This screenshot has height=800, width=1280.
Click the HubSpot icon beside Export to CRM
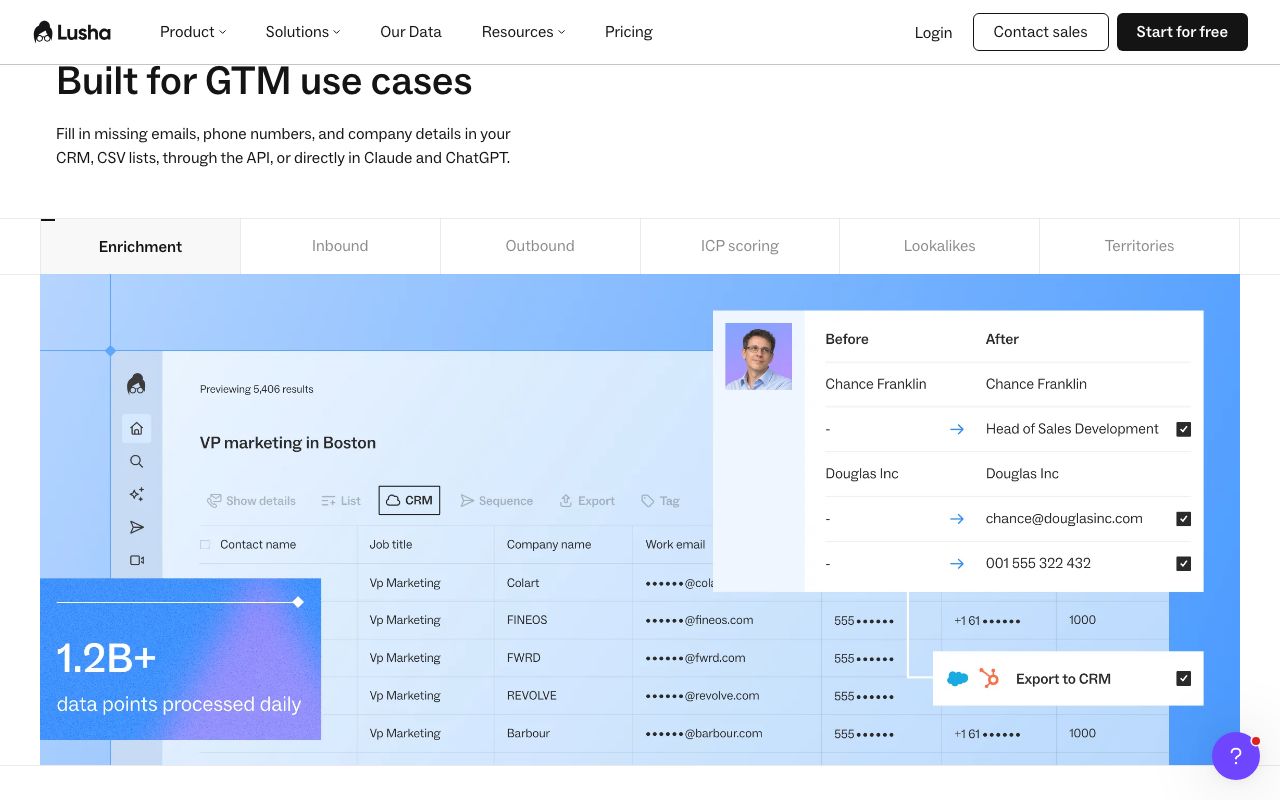(x=989, y=679)
